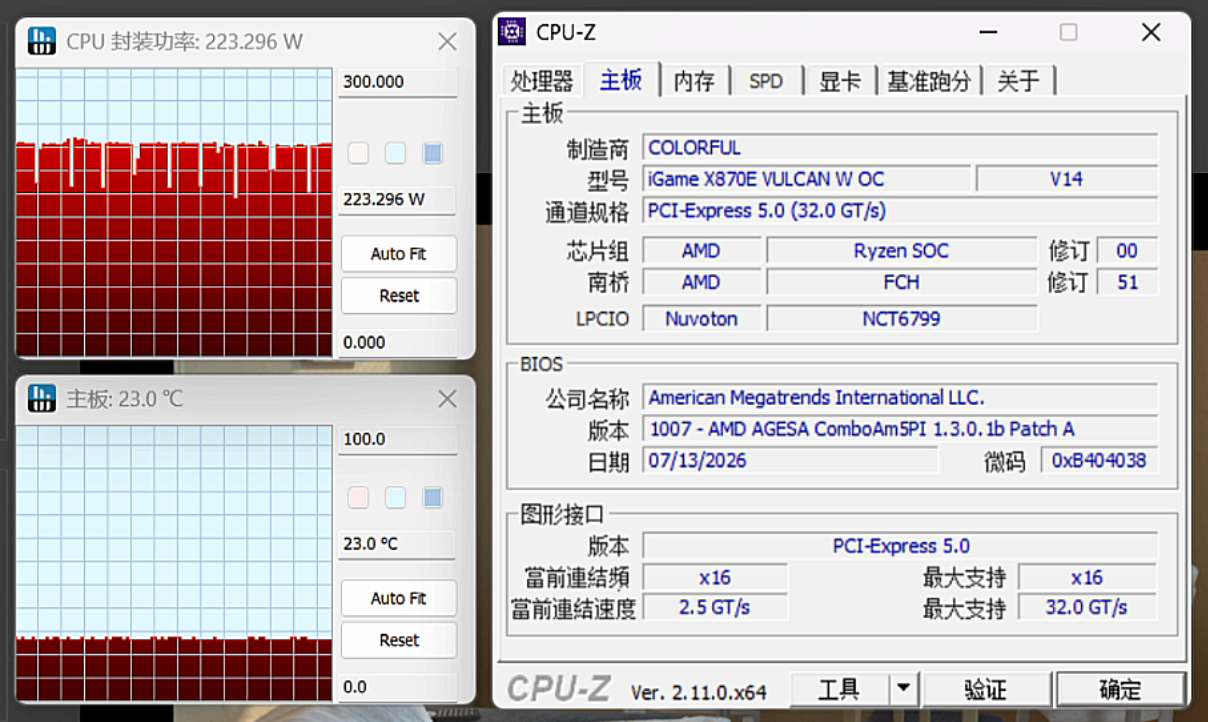This screenshot has height=722, width=1208.
Task: Edit the 100.0 maximum temperature field
Action: click(397, 439)
